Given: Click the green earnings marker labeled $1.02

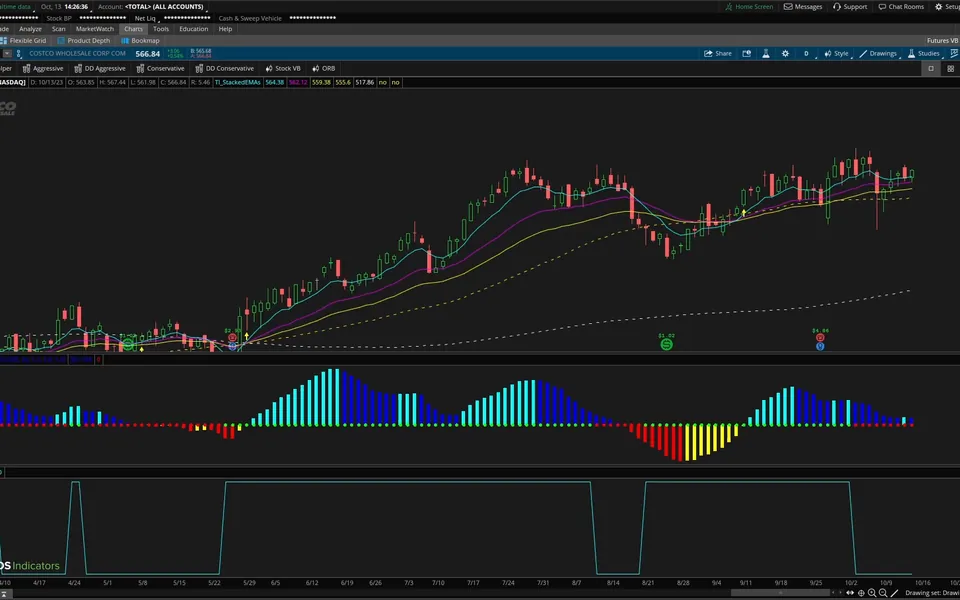Looking at the screenshot, I should pos(667,344).
